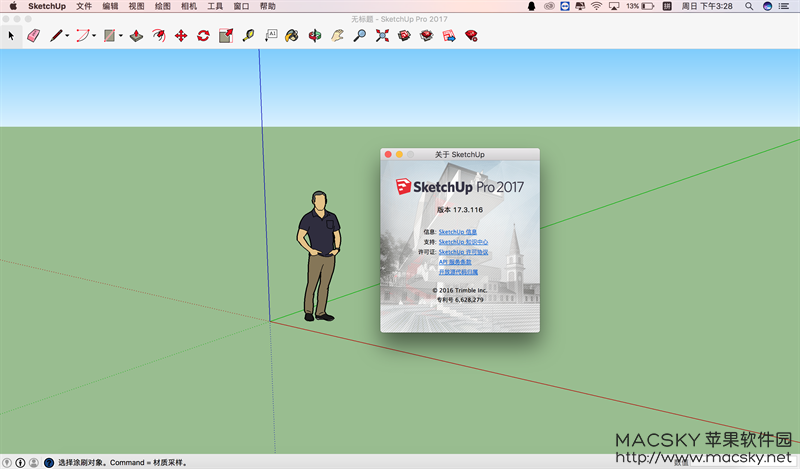Open the SketchUp 许可协议 link
Viewport: 800px width, 469px height.
pos(463,252)
